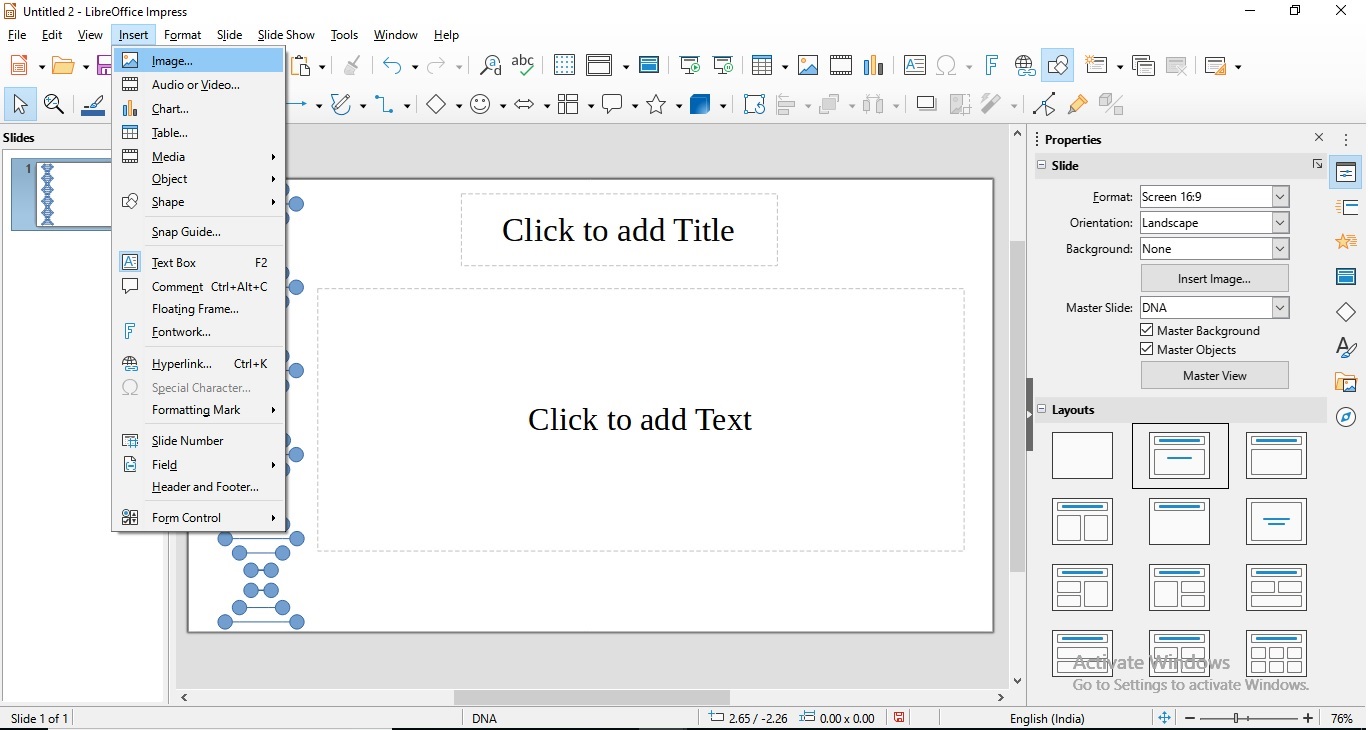Disable Master Objects in Properties

[x=1146, y=350]
